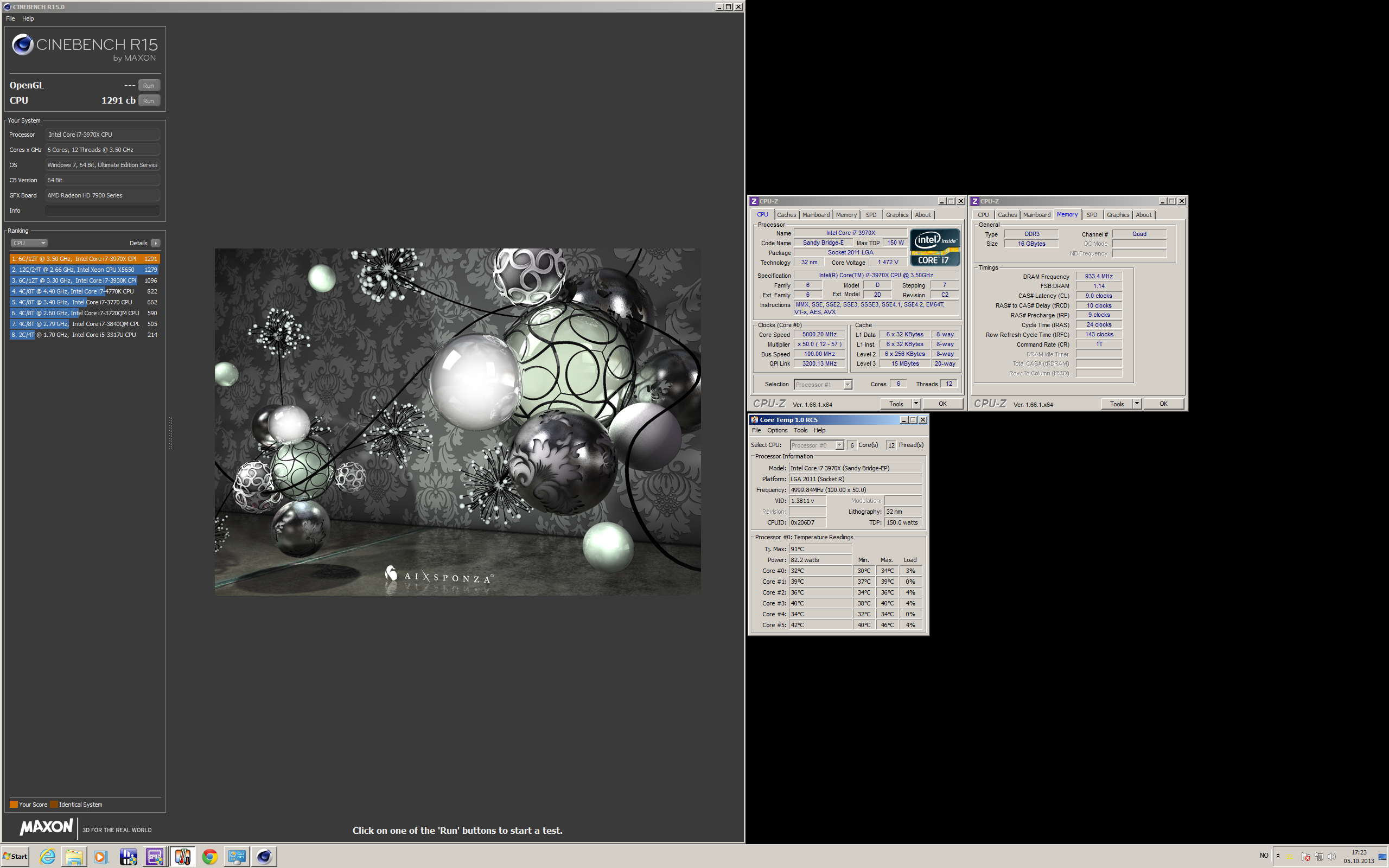Open Google Chrome from the taskbar
Screen dimensions: 1389x868
[x=209, y=857]
